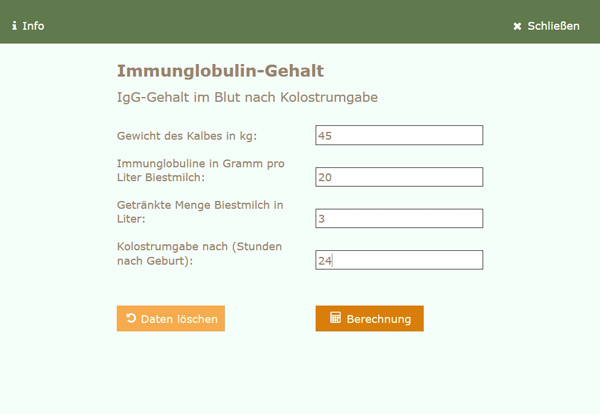Focus the immunoglobulin grams per liter field
The height and width of the screenshot is (414, 600).
click(x=399, y=177)
